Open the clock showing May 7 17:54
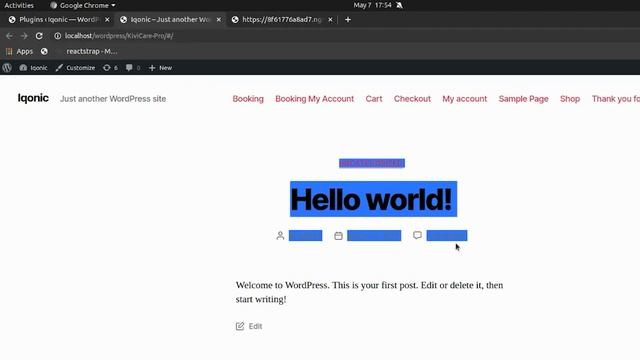 pos(372,5)
